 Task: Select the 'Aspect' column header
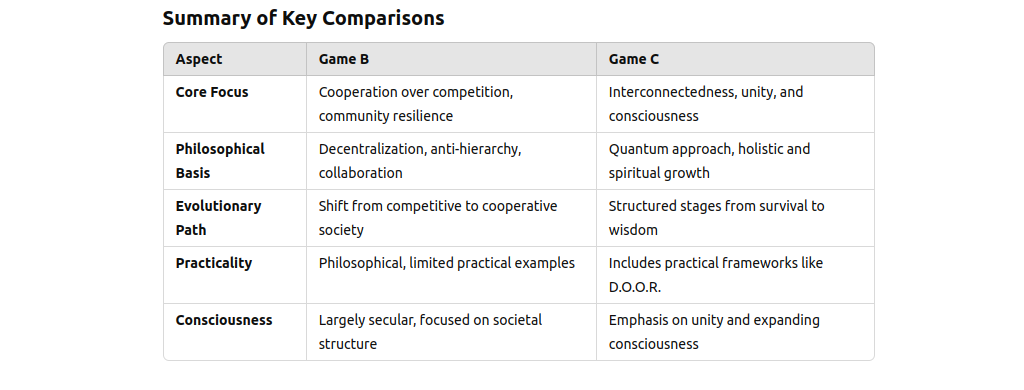pos(199,59)
